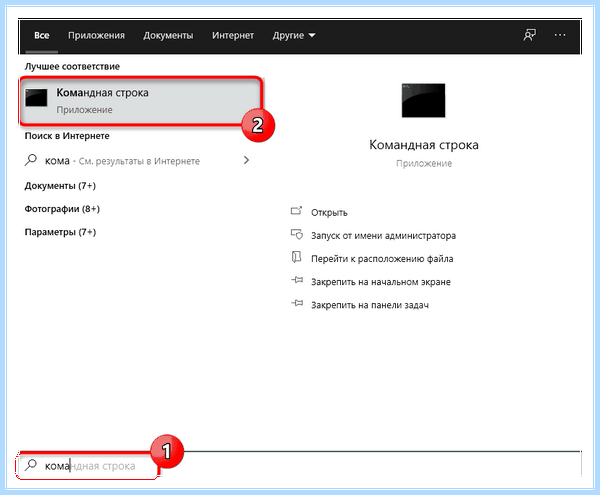Expand the Другие dropdown filter
Screen dimensions: 600x495
click(x=294, y=36)
